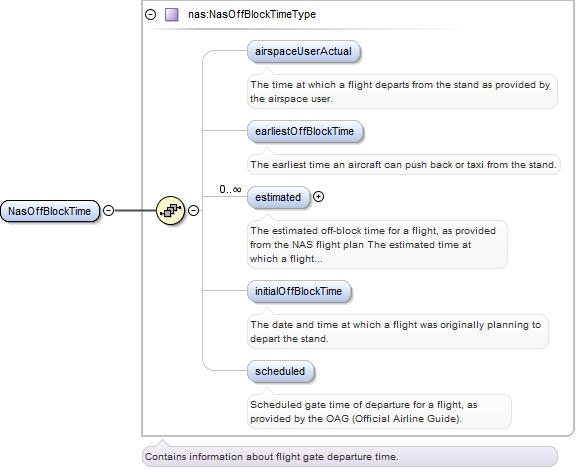Collapse the nas:NasOffBlockTimeType container
The image size is (576, 470).
[x=151, y=14]
